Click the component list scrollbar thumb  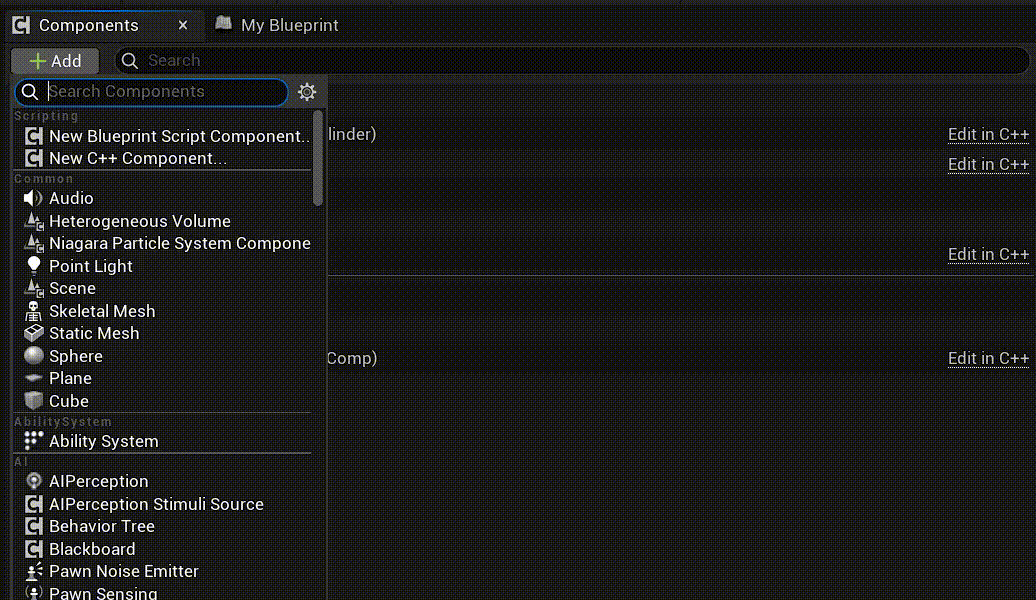318,158
